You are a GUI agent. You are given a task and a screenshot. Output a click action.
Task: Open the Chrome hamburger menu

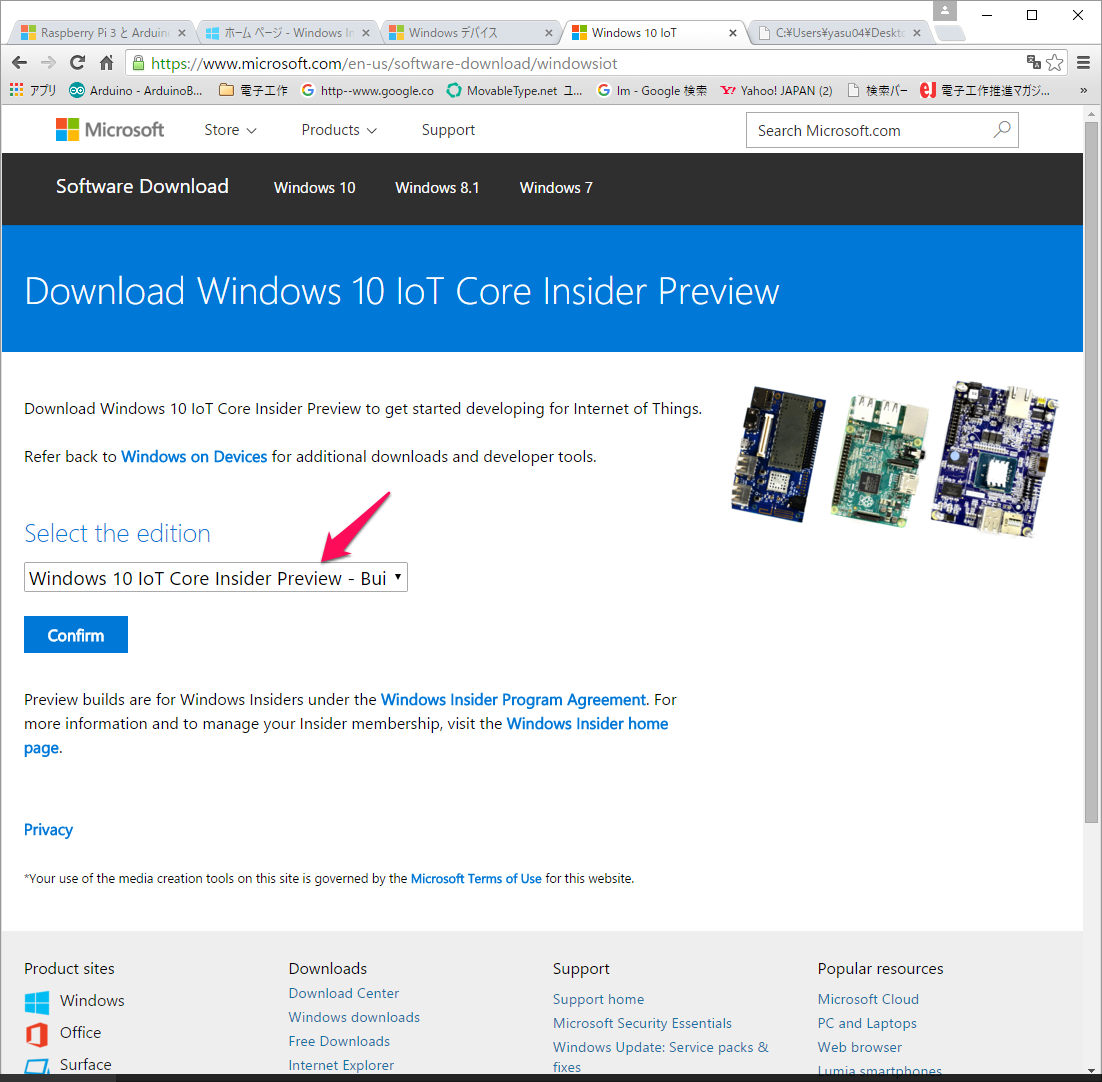click(x=1083, y=63)
